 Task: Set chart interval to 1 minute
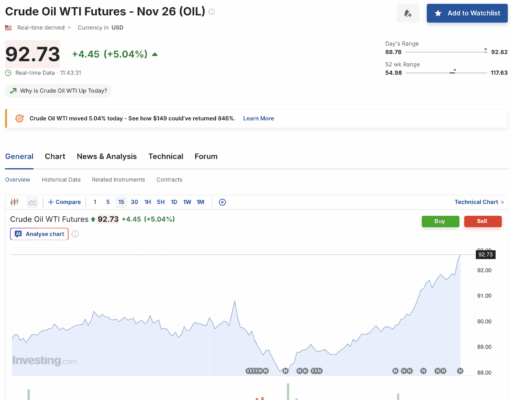pyautogui.click(x=95, y=202)
